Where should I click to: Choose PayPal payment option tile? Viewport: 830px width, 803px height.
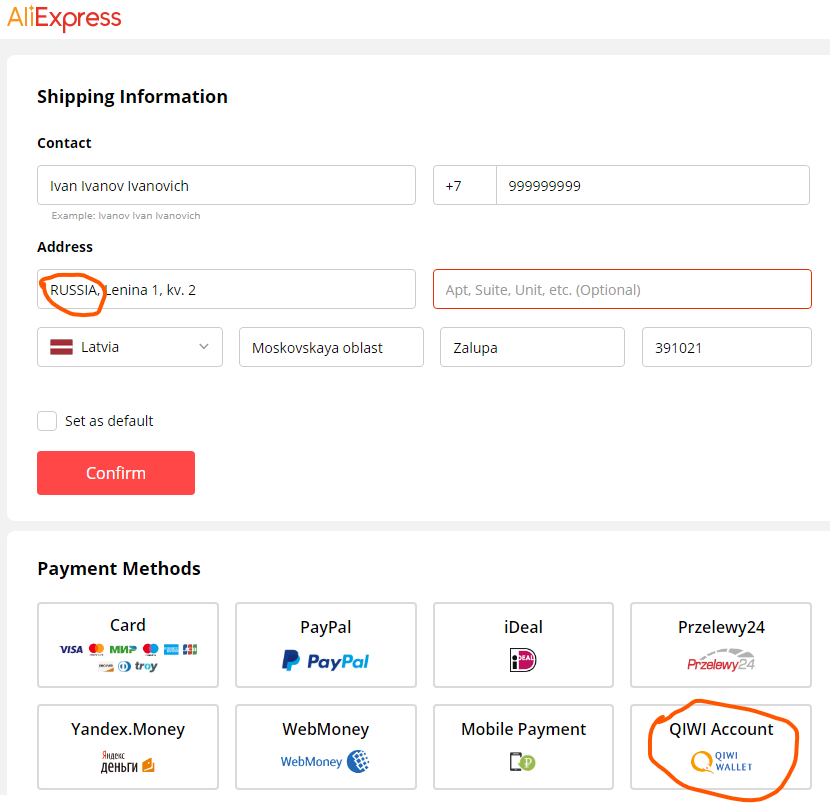point(326,645)
